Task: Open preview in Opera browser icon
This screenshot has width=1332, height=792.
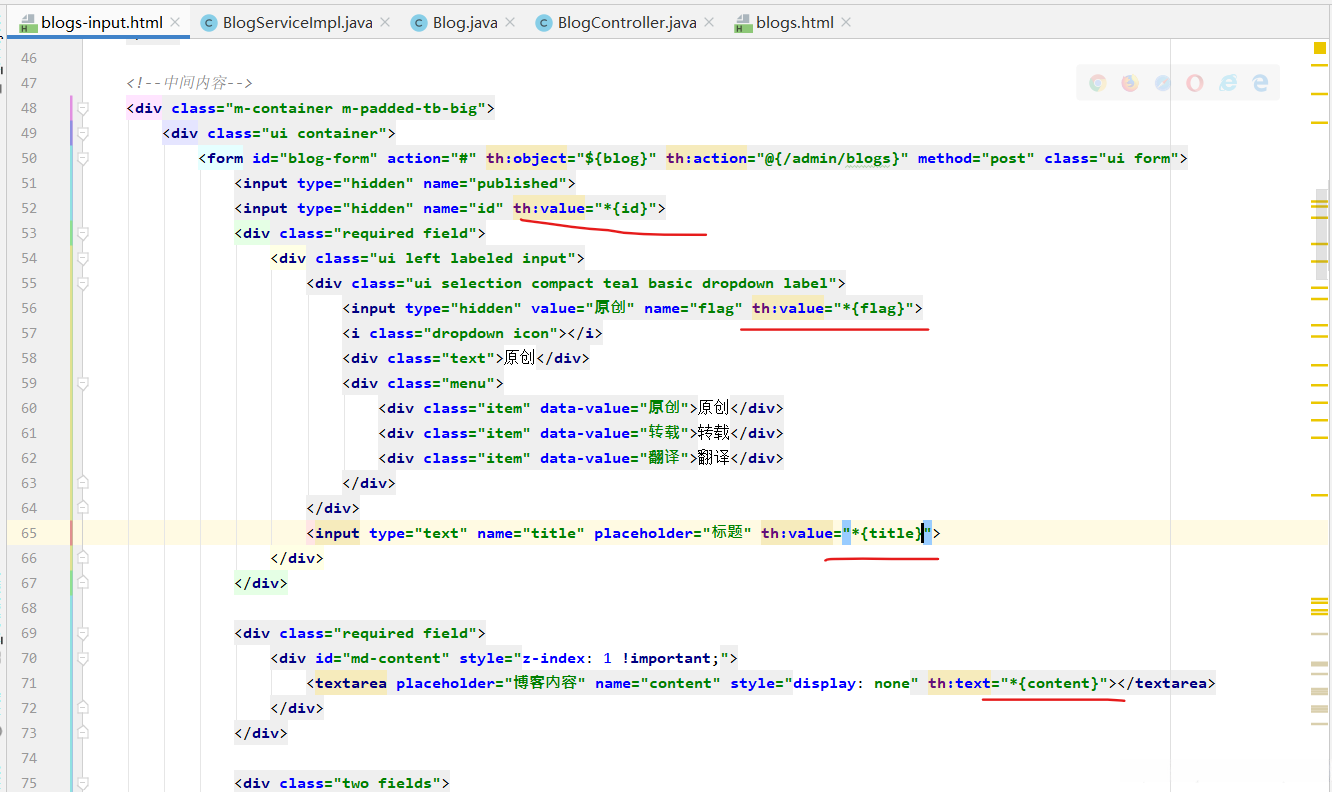Action: pyautogui.click(x=1195, y=84)
